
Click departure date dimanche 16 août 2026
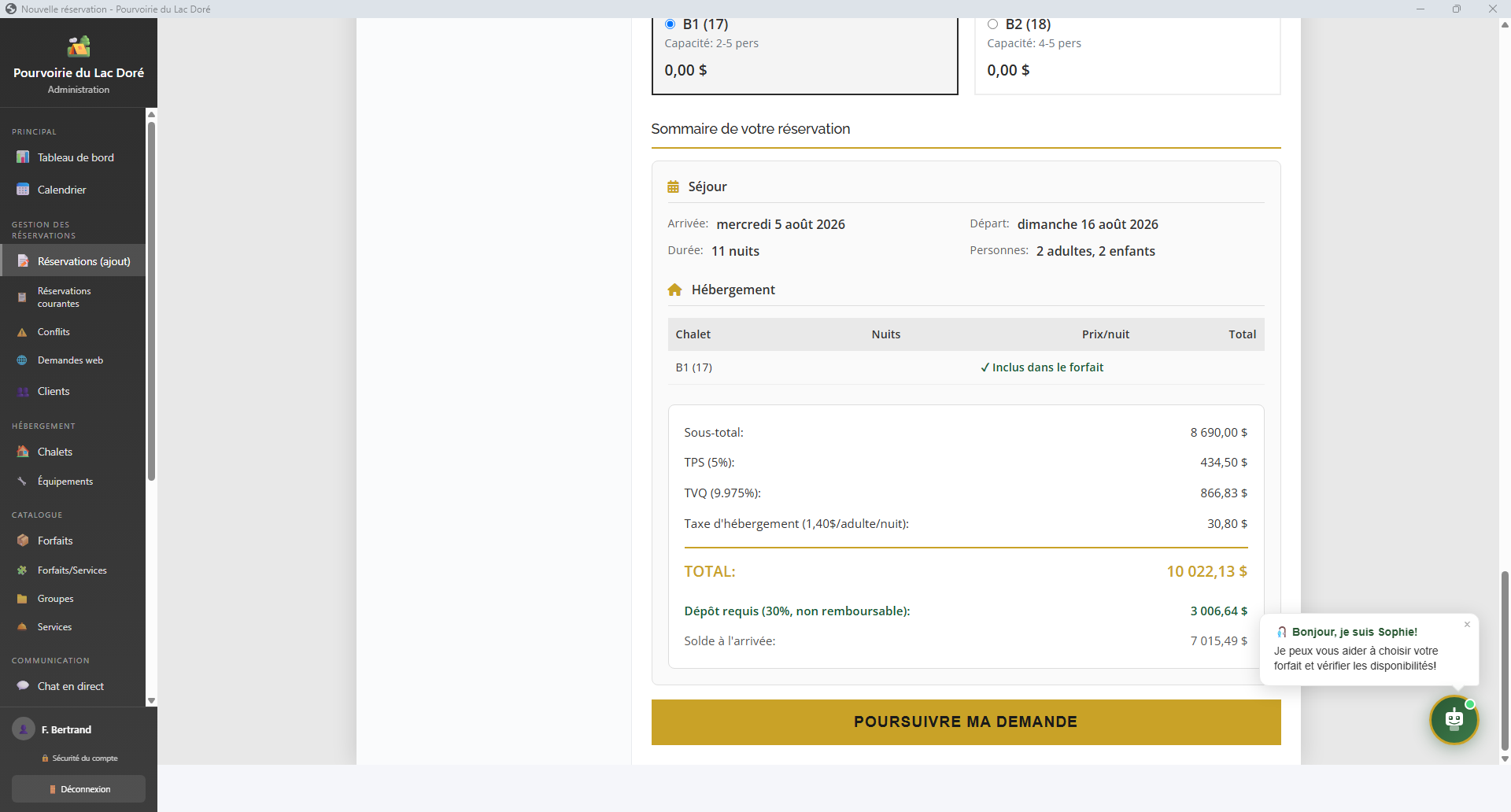click(1088, 224)
